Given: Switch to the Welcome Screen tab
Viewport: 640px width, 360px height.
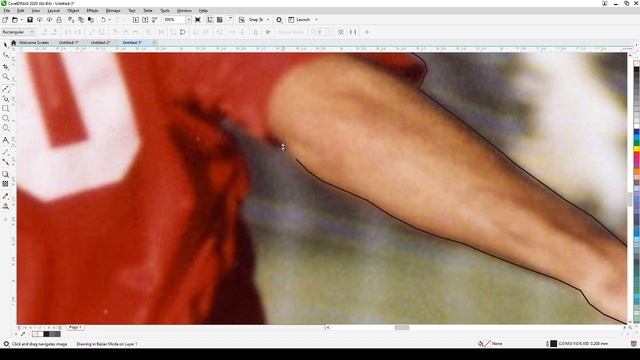Looking at the screenshot, I should 34,42.
